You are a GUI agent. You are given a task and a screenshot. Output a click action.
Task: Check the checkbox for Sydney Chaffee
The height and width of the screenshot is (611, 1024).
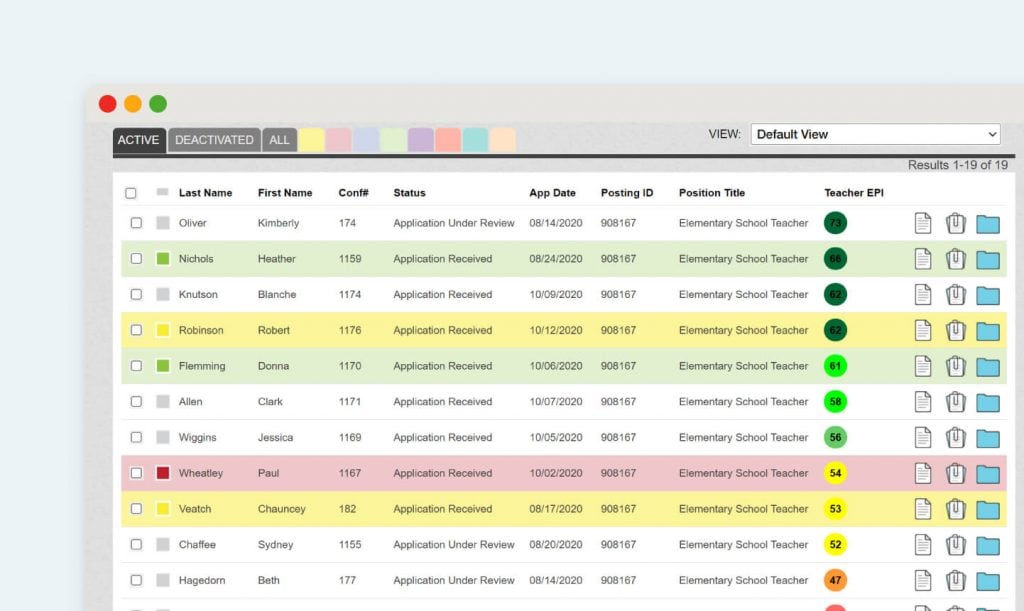click(x=136, y=544)
